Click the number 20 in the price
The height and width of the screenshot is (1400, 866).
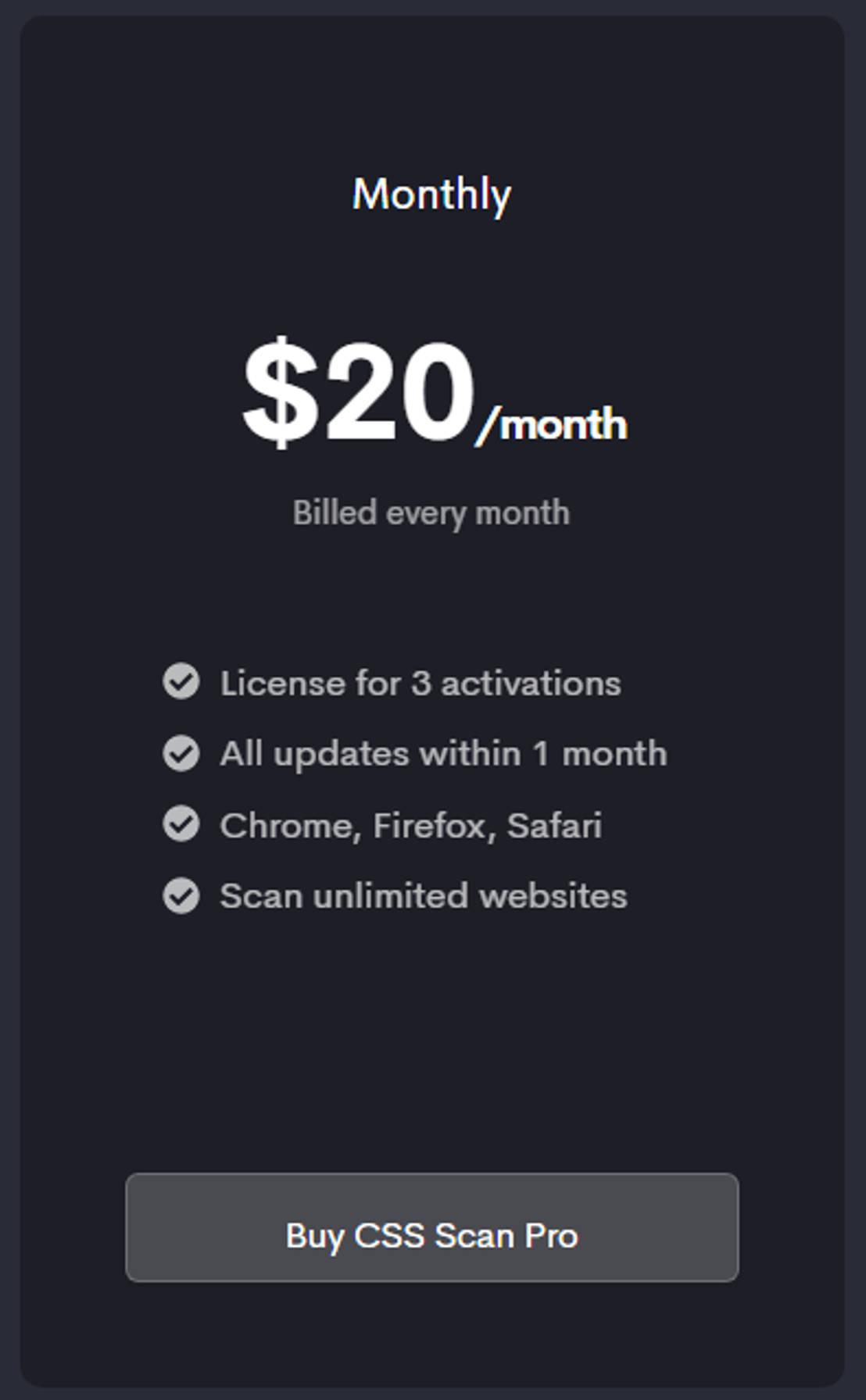[x=399, y=392]
